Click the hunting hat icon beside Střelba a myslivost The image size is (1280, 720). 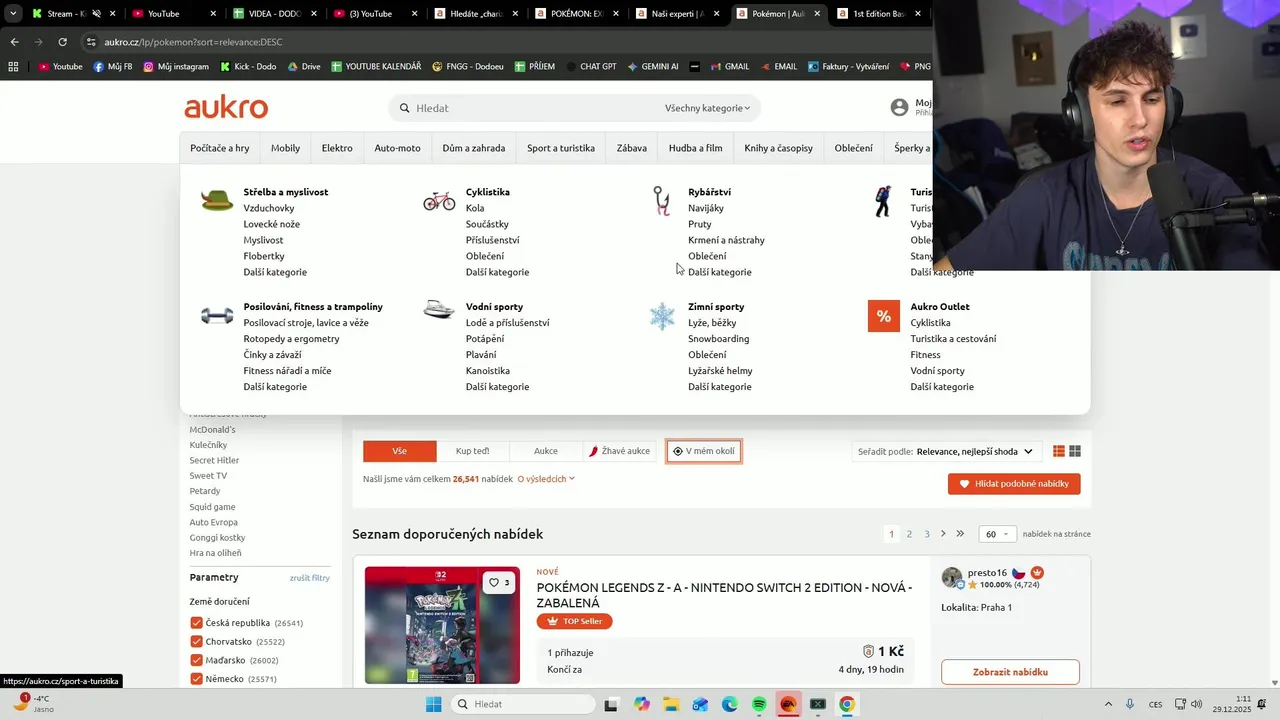tap(216, 200)
